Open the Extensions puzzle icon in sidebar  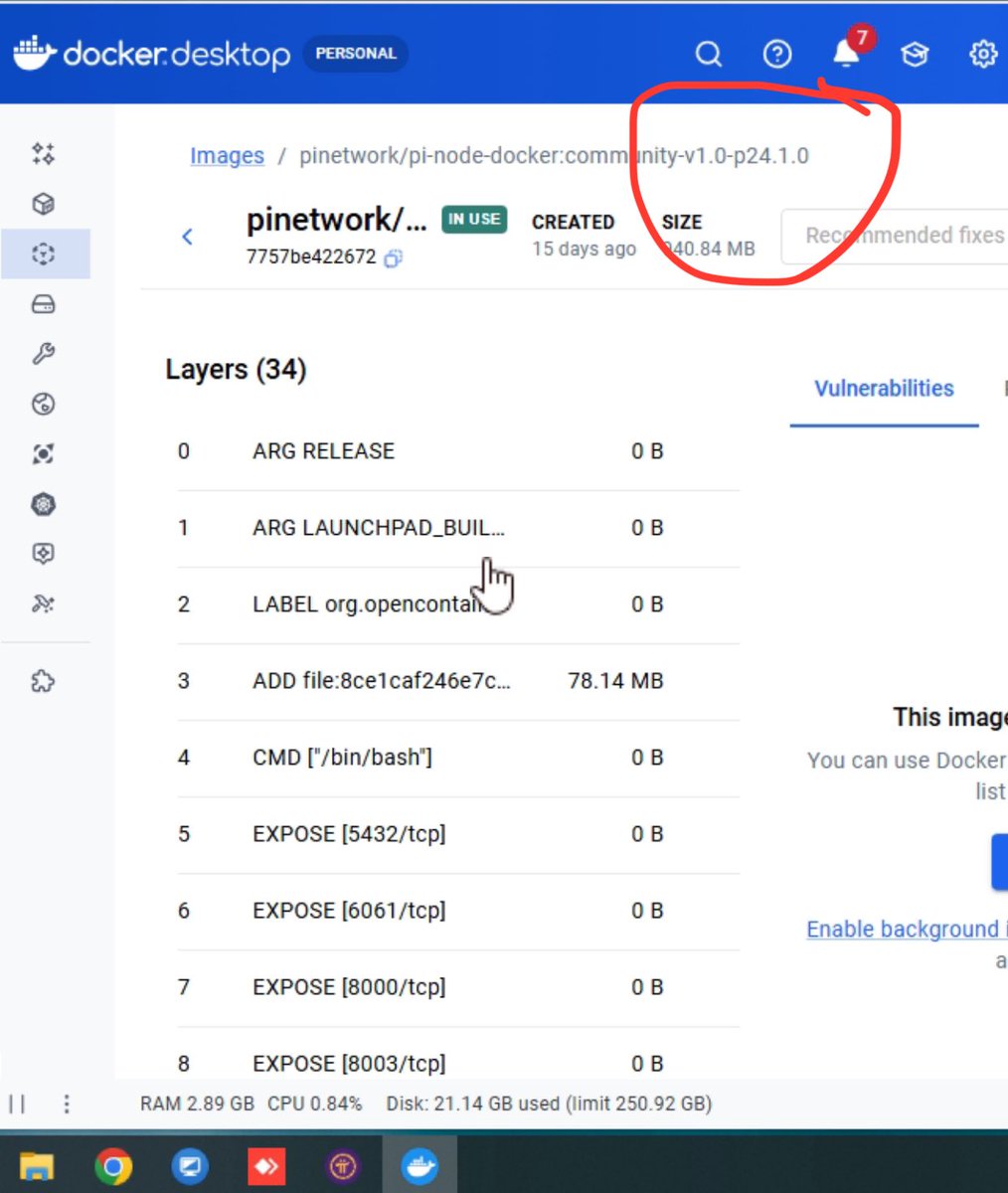(x=43, y=681)
